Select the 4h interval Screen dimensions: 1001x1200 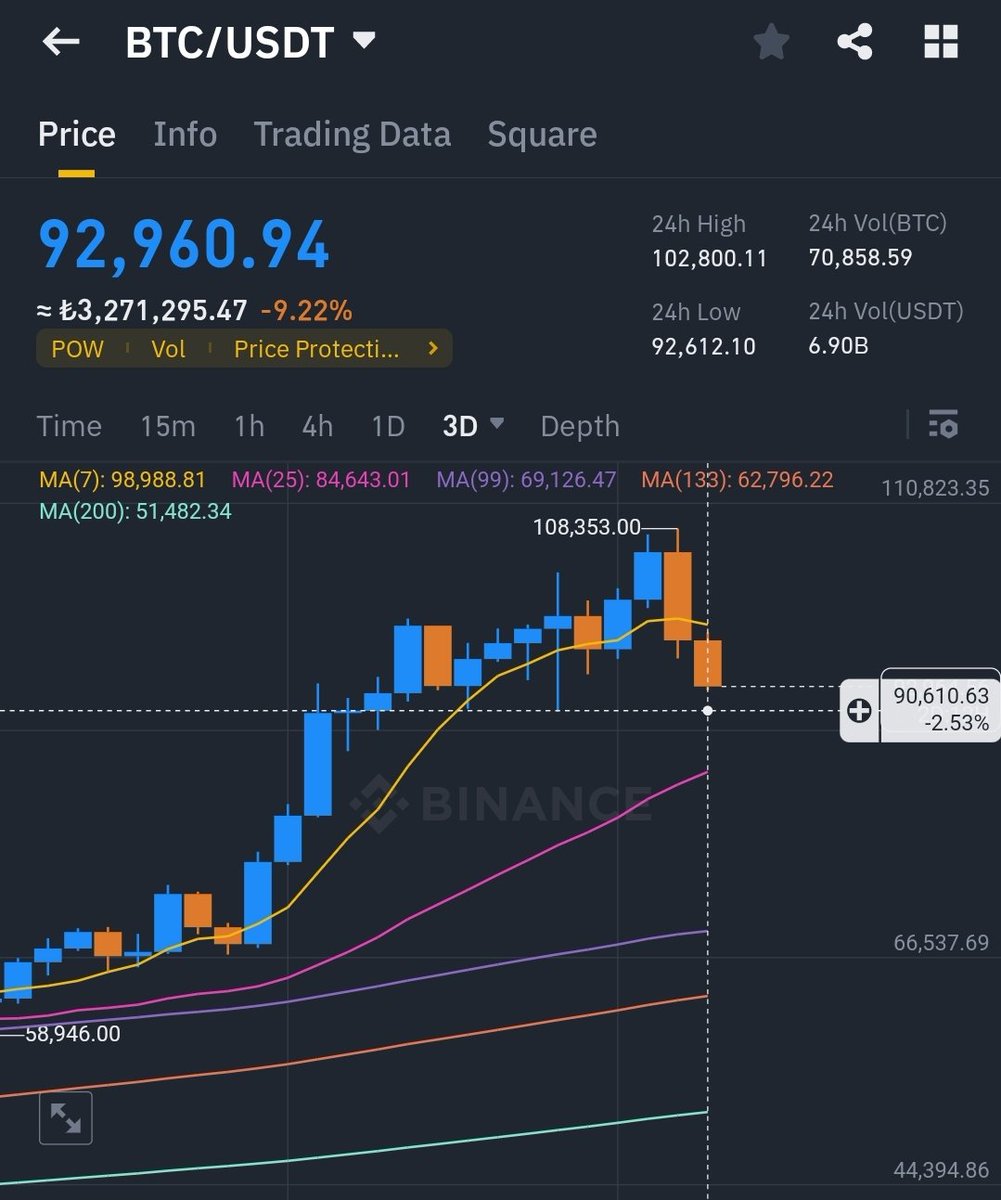(x=317, y=426)
